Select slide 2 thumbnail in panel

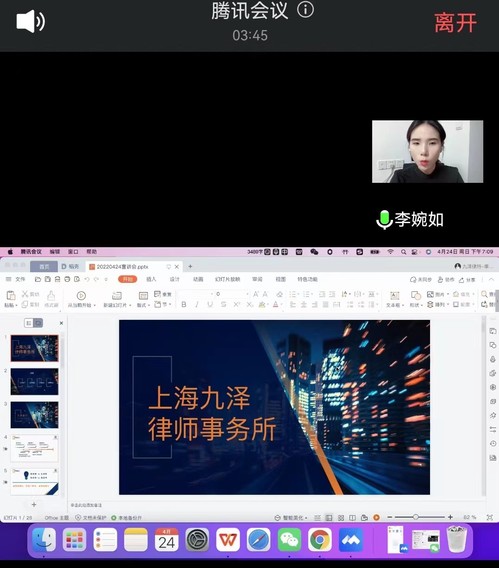tap(34, 381)
